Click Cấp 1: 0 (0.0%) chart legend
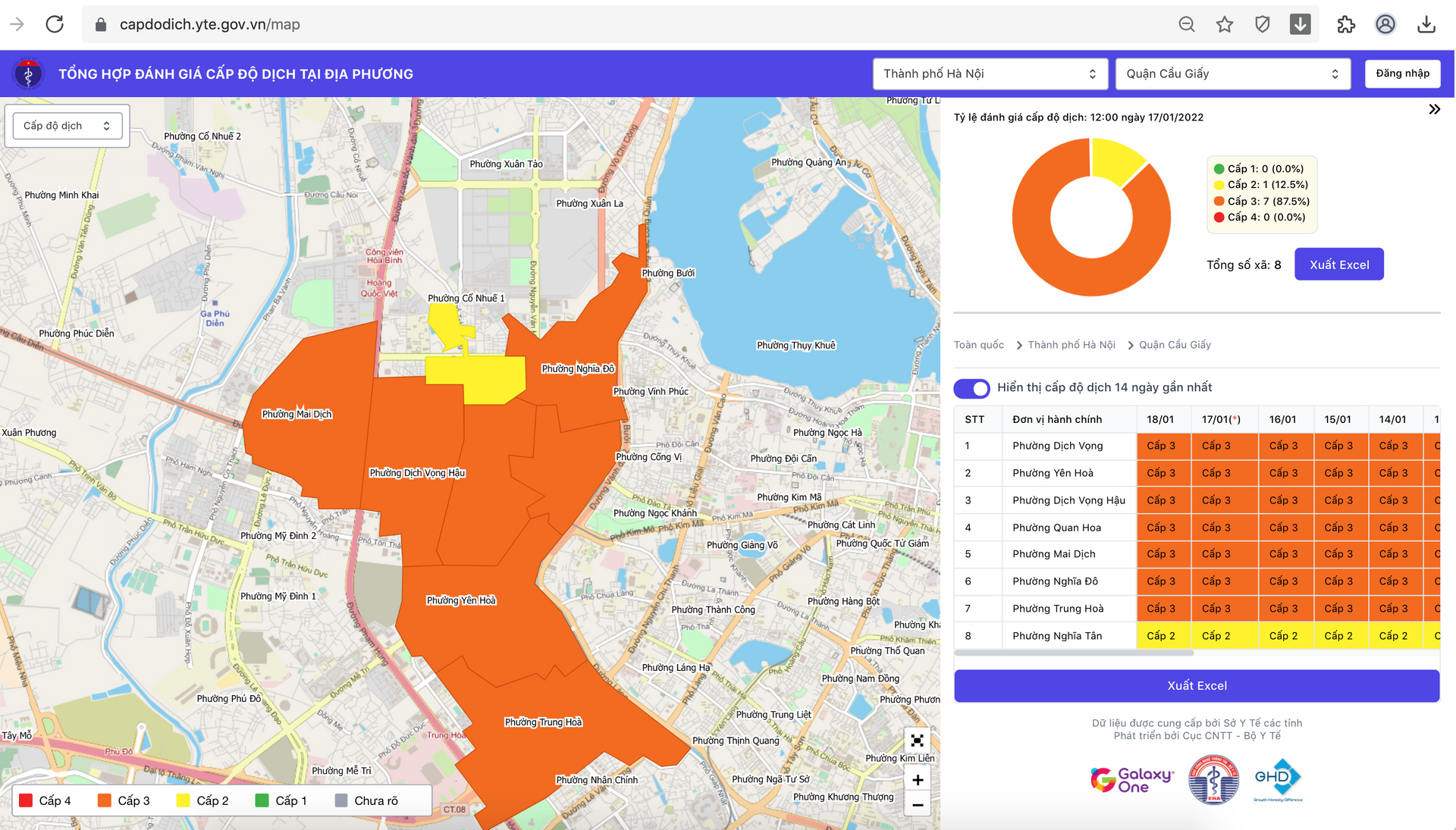Viewport: 1456px width, 830px height. [x=1259, y=168]
